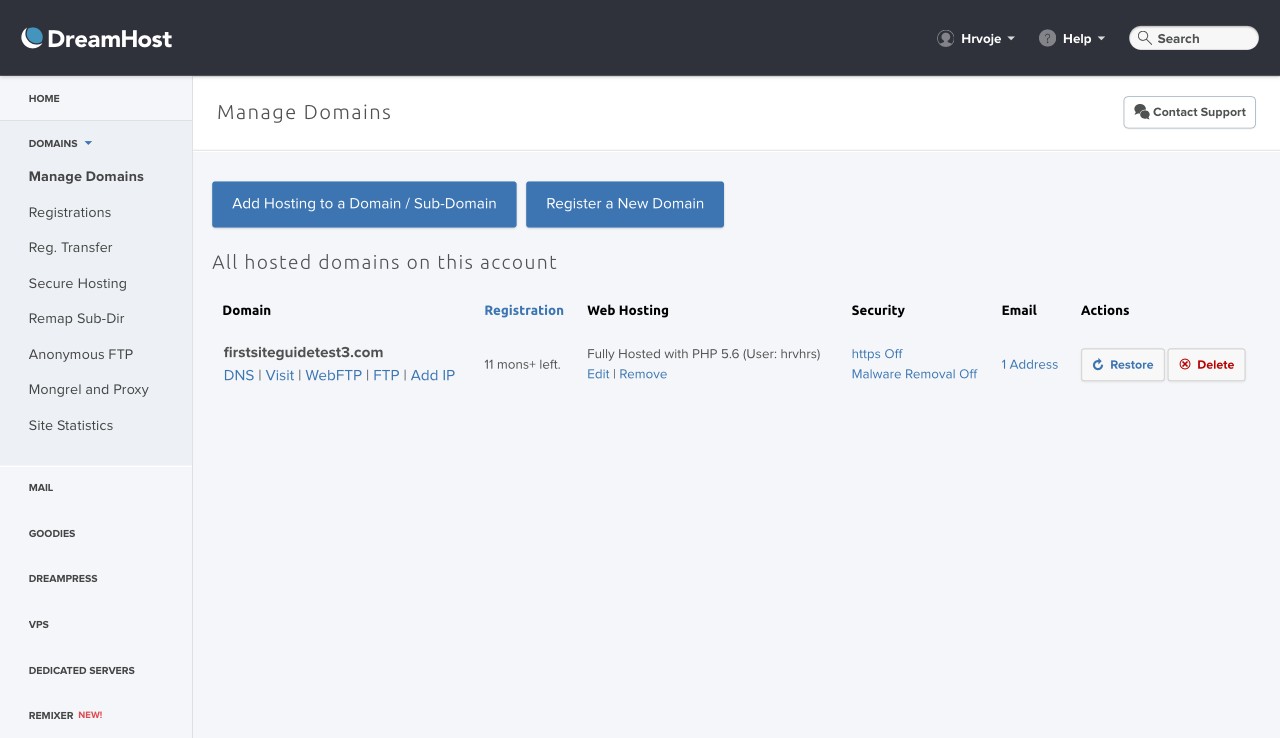Click Add Hosting to a Domain / Sub-Domain

[364, 204]
